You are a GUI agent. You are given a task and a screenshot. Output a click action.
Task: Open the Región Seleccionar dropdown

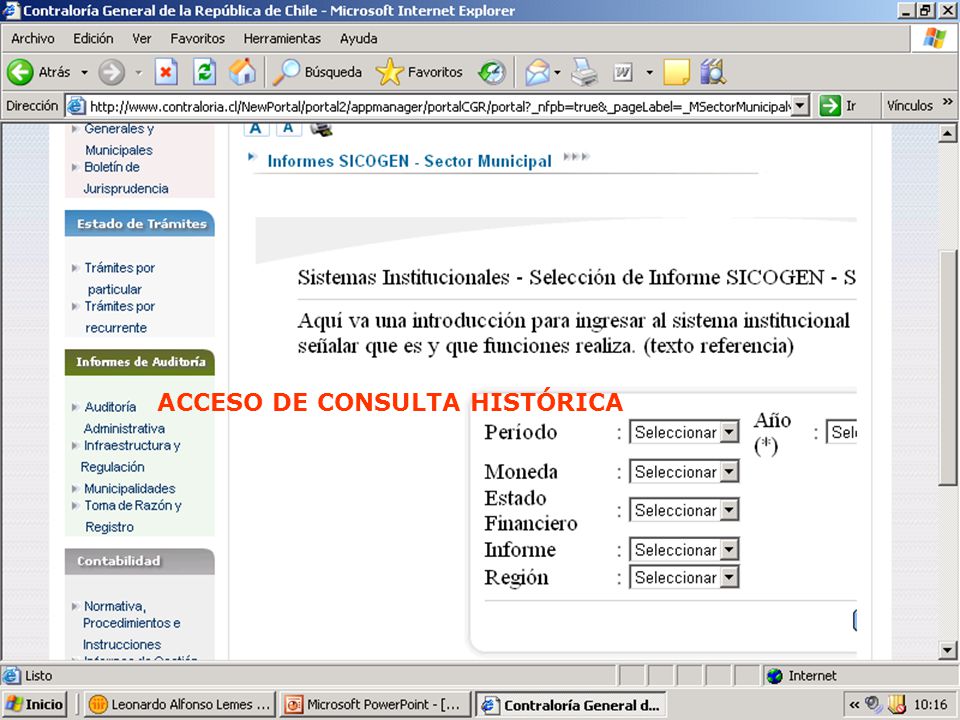[x=684, y=577]
